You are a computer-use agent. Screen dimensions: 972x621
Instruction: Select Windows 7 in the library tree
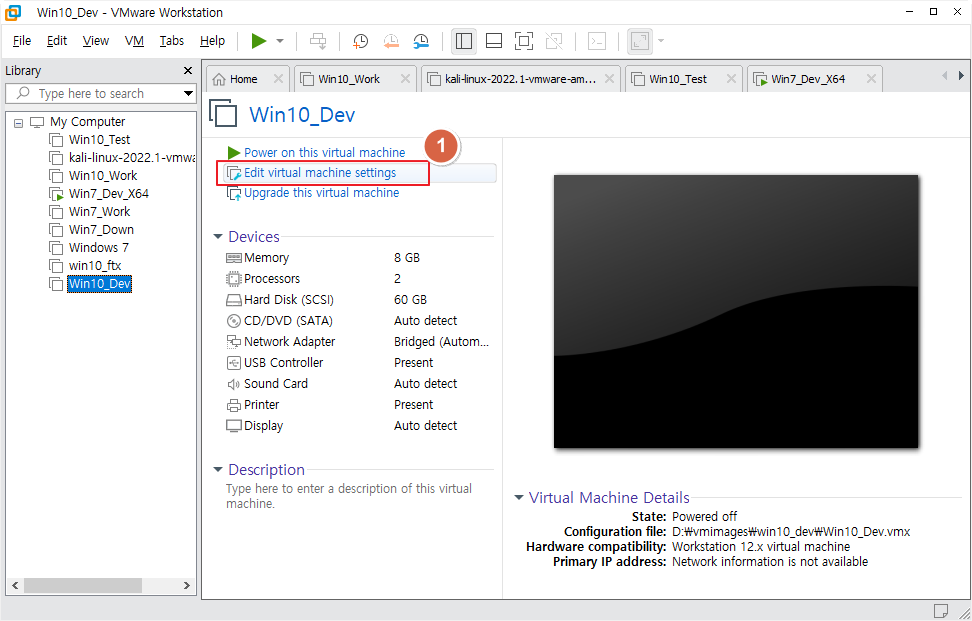[99, 247]
